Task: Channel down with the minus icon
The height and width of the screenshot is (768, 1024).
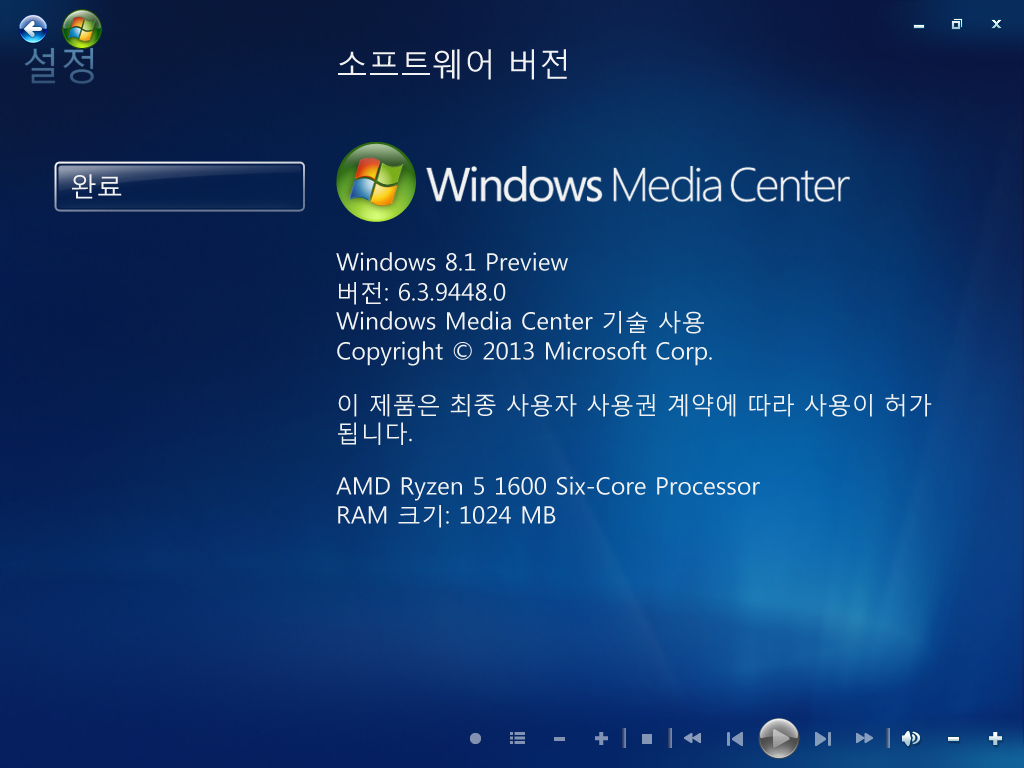Action: pos(559,739)
